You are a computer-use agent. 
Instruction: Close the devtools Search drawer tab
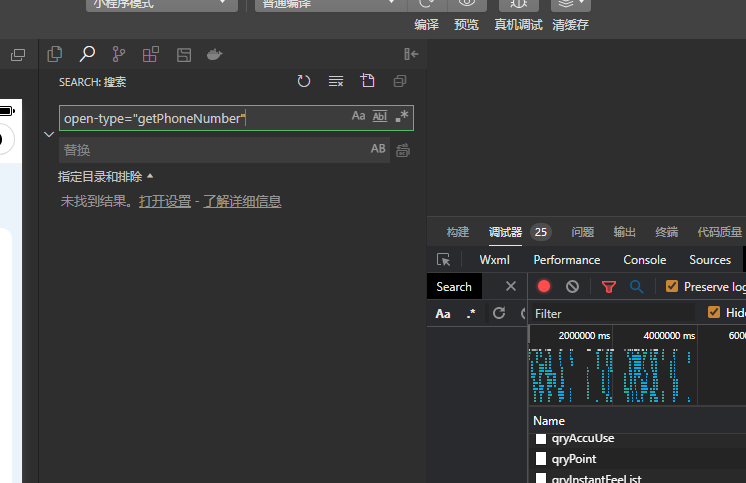(510, 286)
